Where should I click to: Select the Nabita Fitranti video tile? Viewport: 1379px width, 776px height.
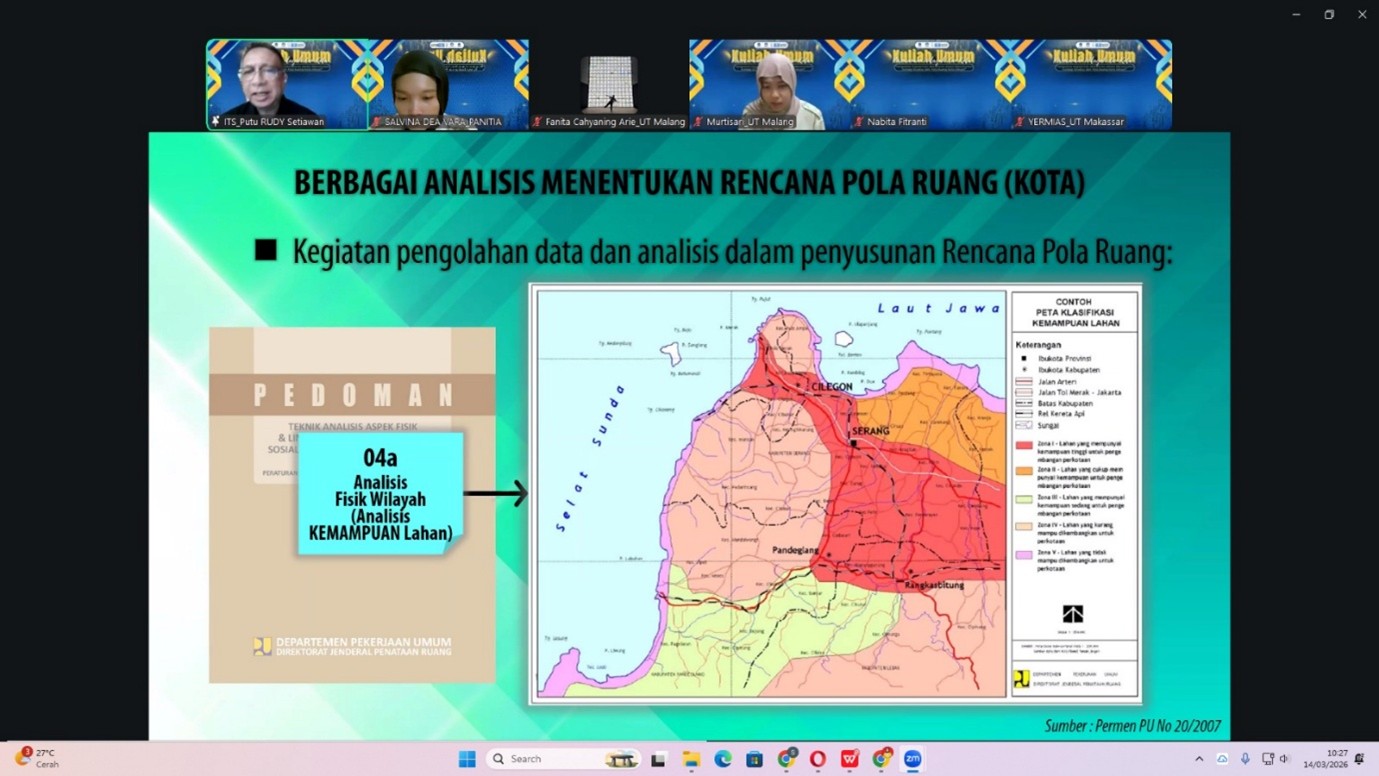click(931, 84)
